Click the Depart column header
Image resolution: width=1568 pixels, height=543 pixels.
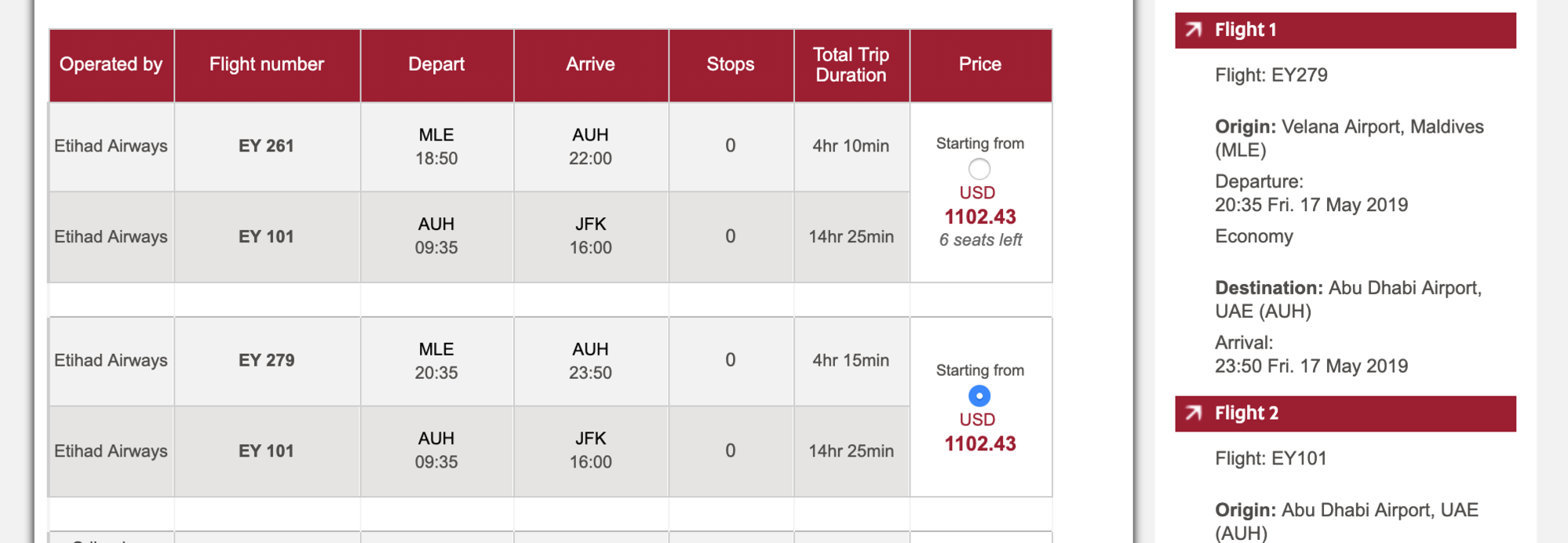436,65
